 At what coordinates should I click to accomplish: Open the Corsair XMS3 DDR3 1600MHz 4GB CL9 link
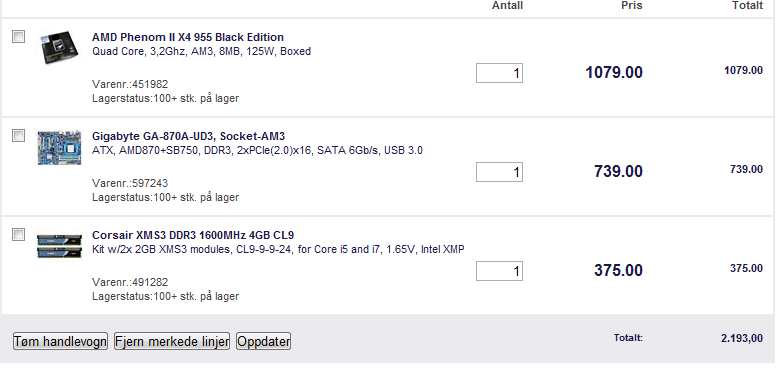coord(193,235)
